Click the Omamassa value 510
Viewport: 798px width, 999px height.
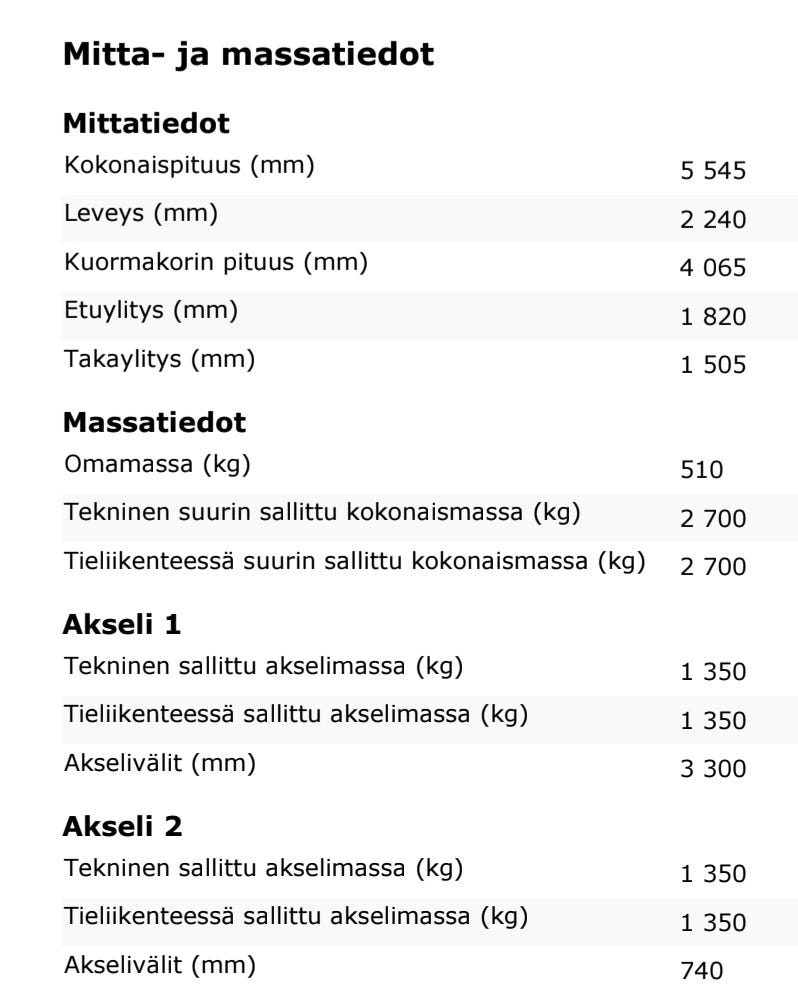pos(702,470)
